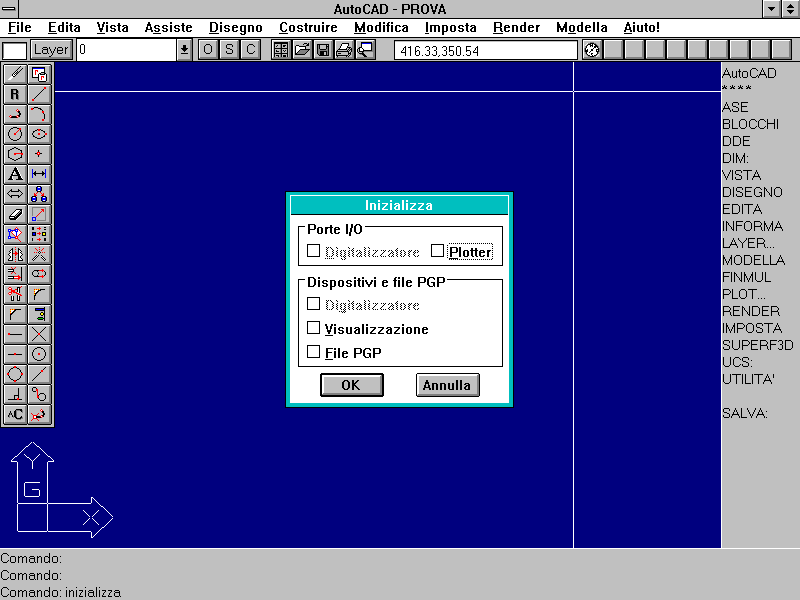The width and height of the screenshot is (800, 600).
Task: Open BLOCCHI in the side screen menu
Action: tap(751, 124)
